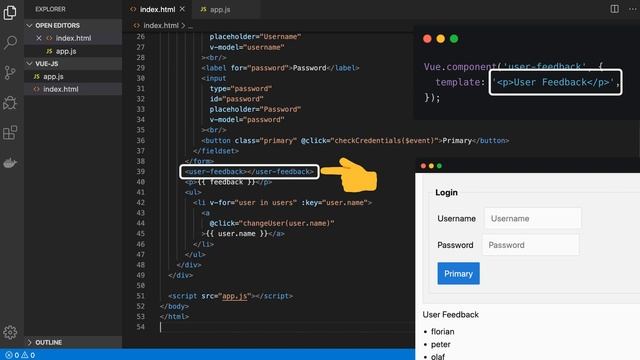
Task: Switch to the index.html editor tab
Action: point(158,9)
